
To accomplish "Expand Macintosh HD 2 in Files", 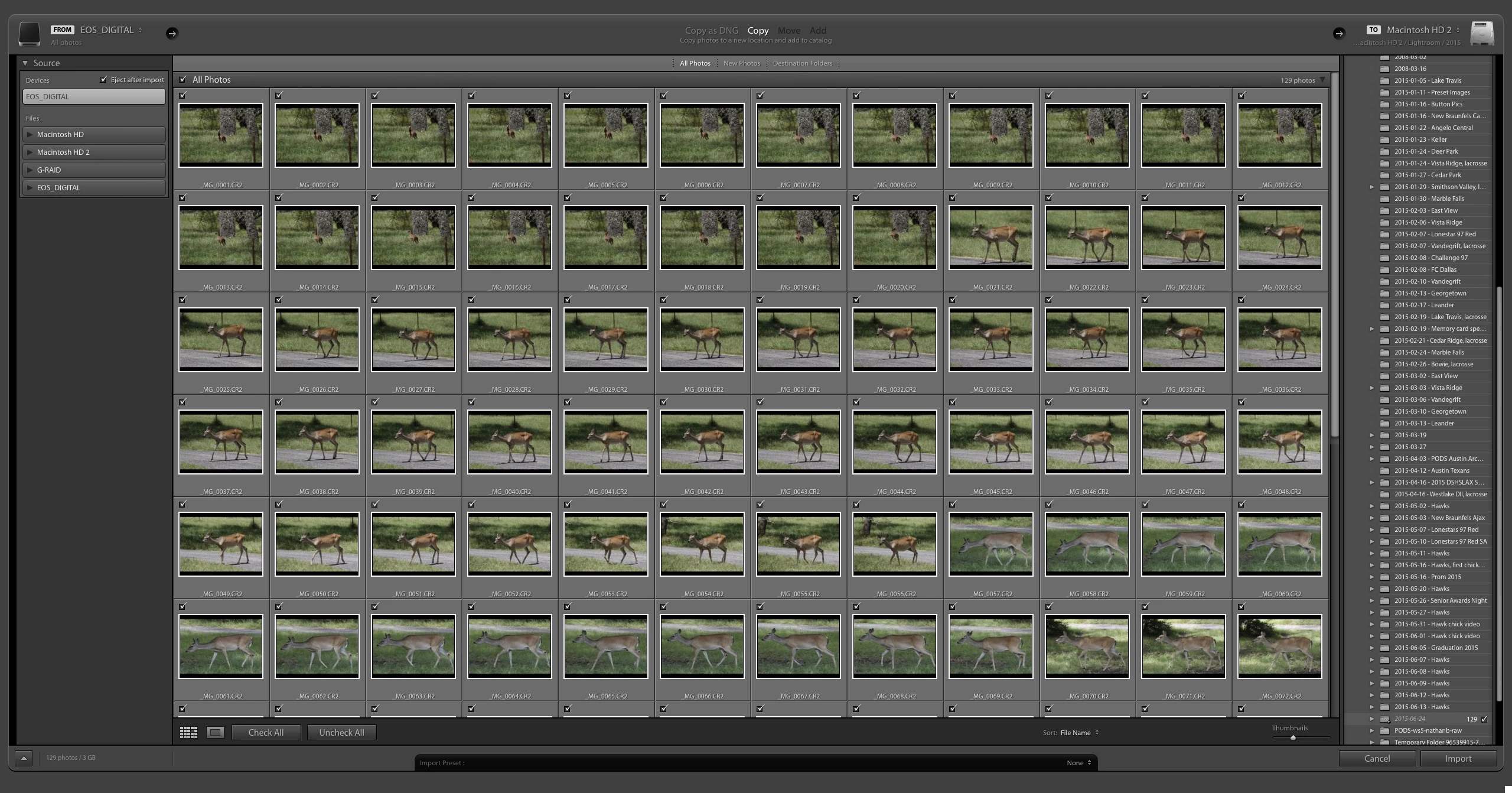I will pos(30,152).
